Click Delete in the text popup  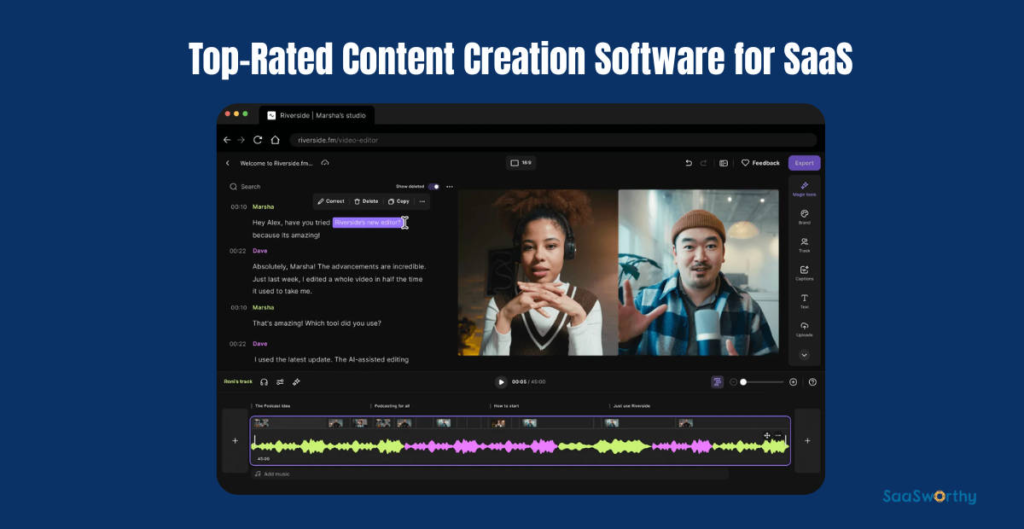(x=366, y=201)
